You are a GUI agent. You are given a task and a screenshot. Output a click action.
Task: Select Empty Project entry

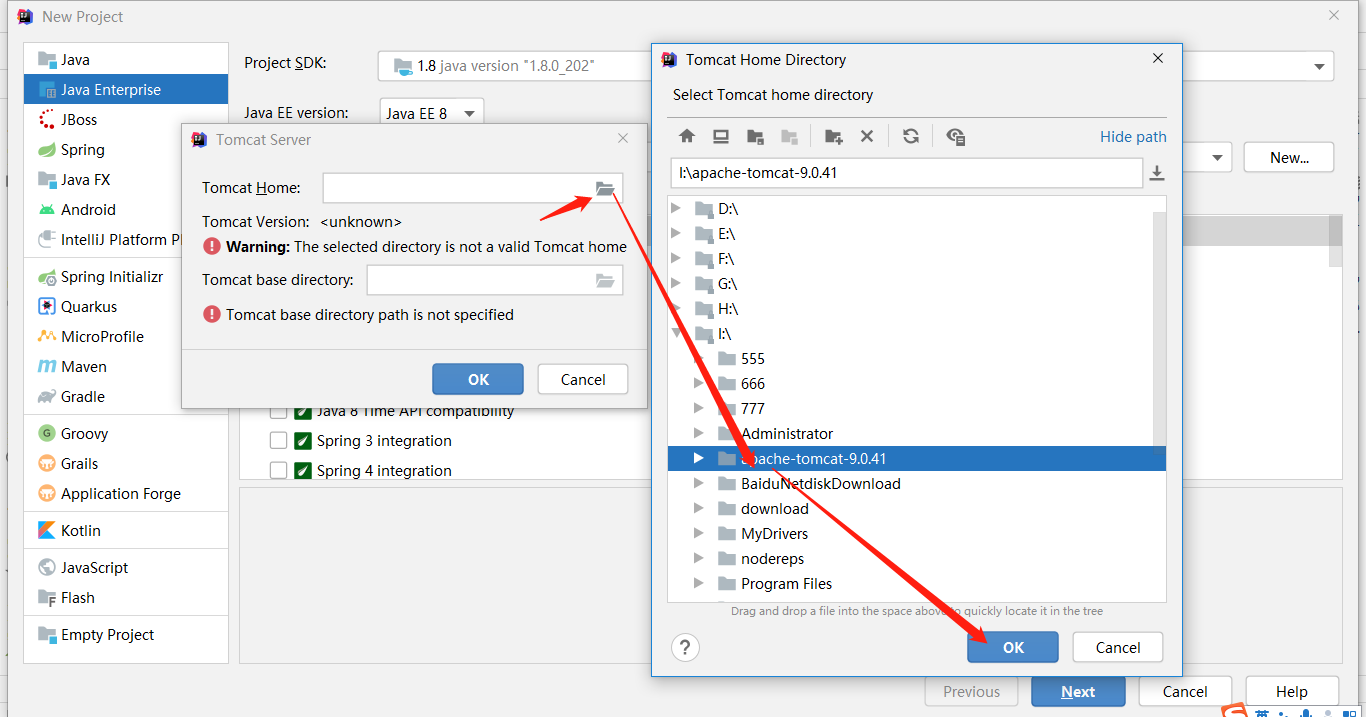[126, 635]
